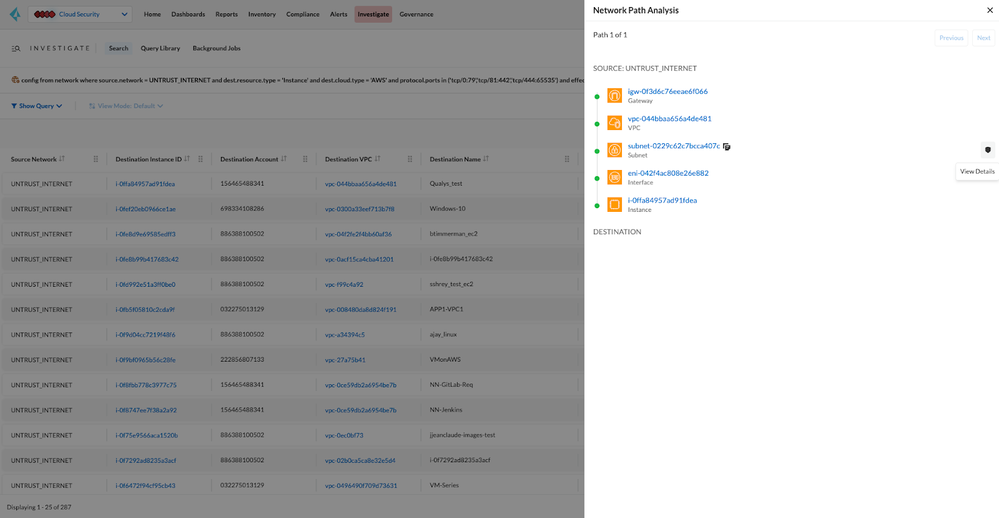Click the Source Network column drag handle
This screenshot has width=999, height=518.
tap(96, 159)
